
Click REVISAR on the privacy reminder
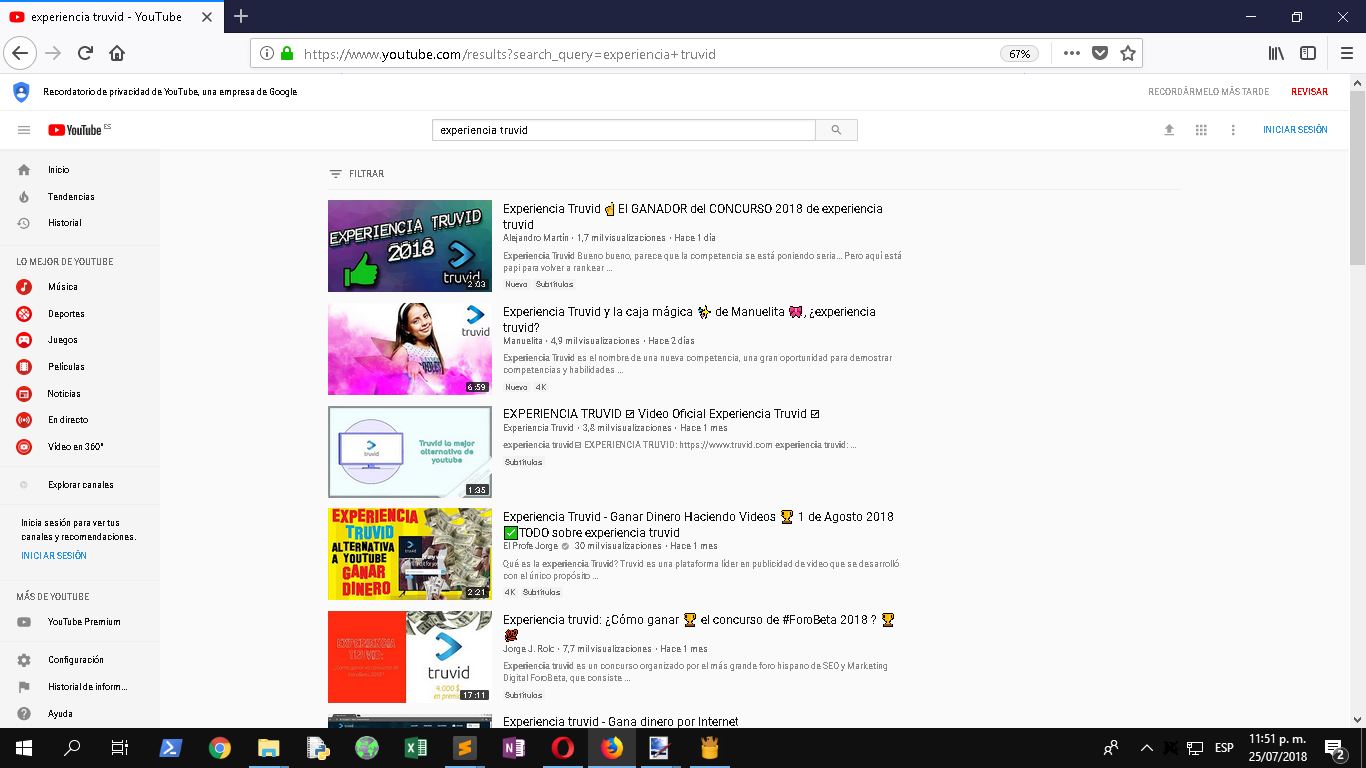click(x=1309, y=92)
